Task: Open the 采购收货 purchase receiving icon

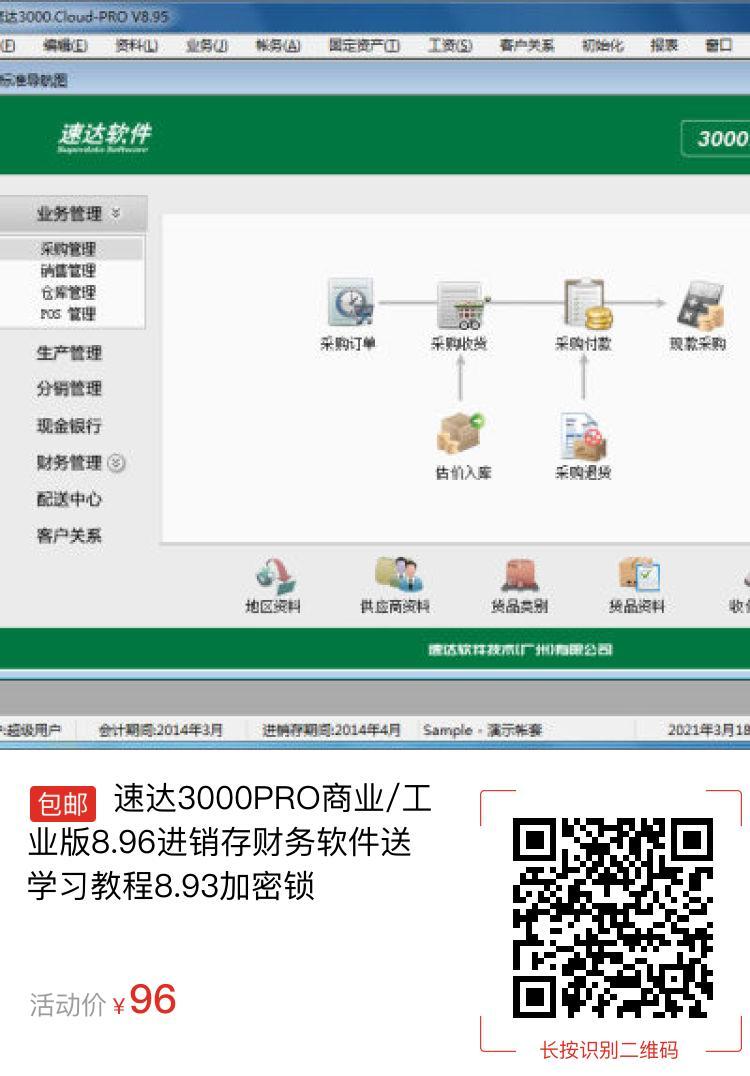Action: click(461, 305)
